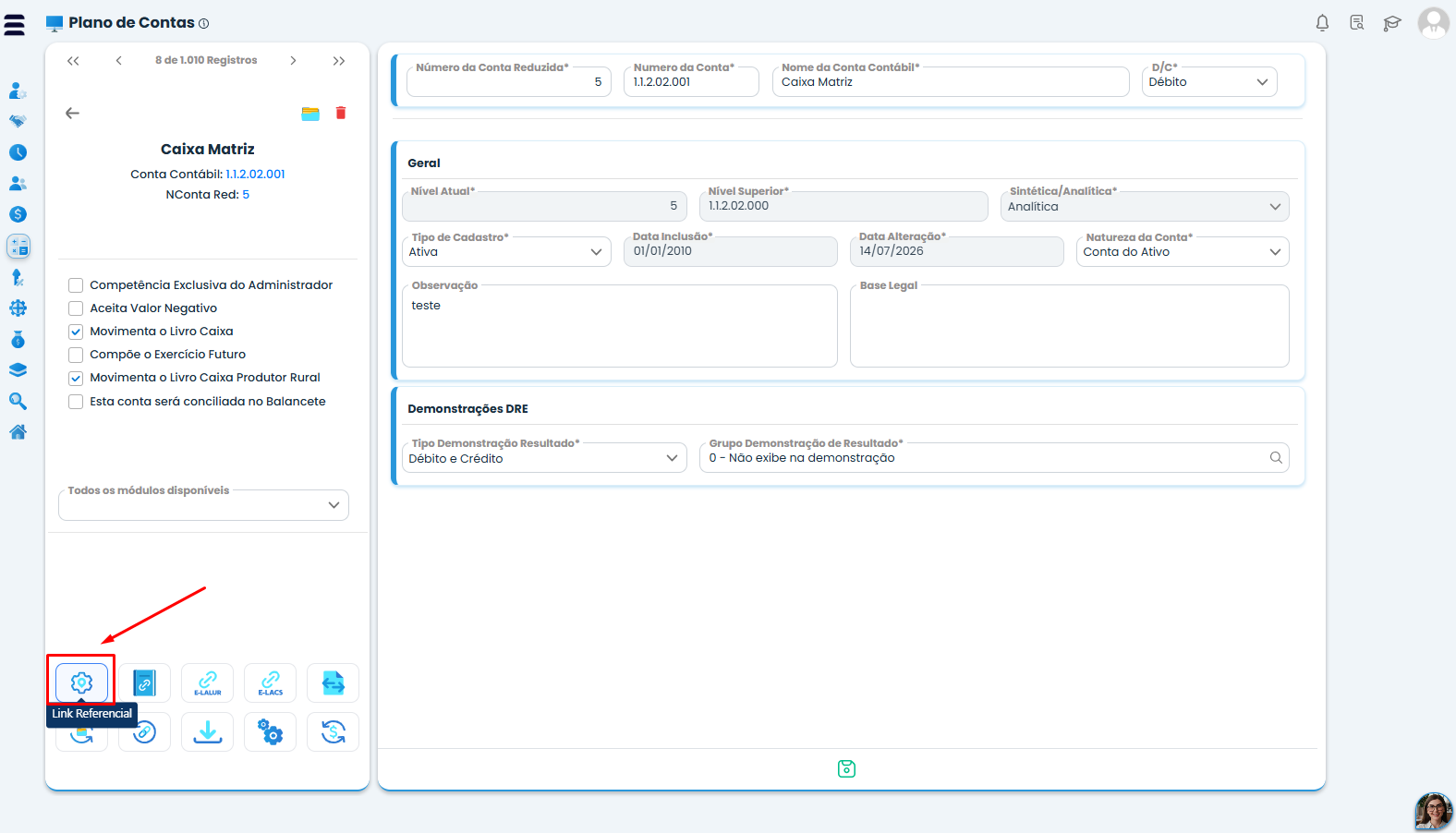The height and width of the screenshot is (833, 1456).
Task: Open the handshake sidebar module
Action: click(18, 121)
